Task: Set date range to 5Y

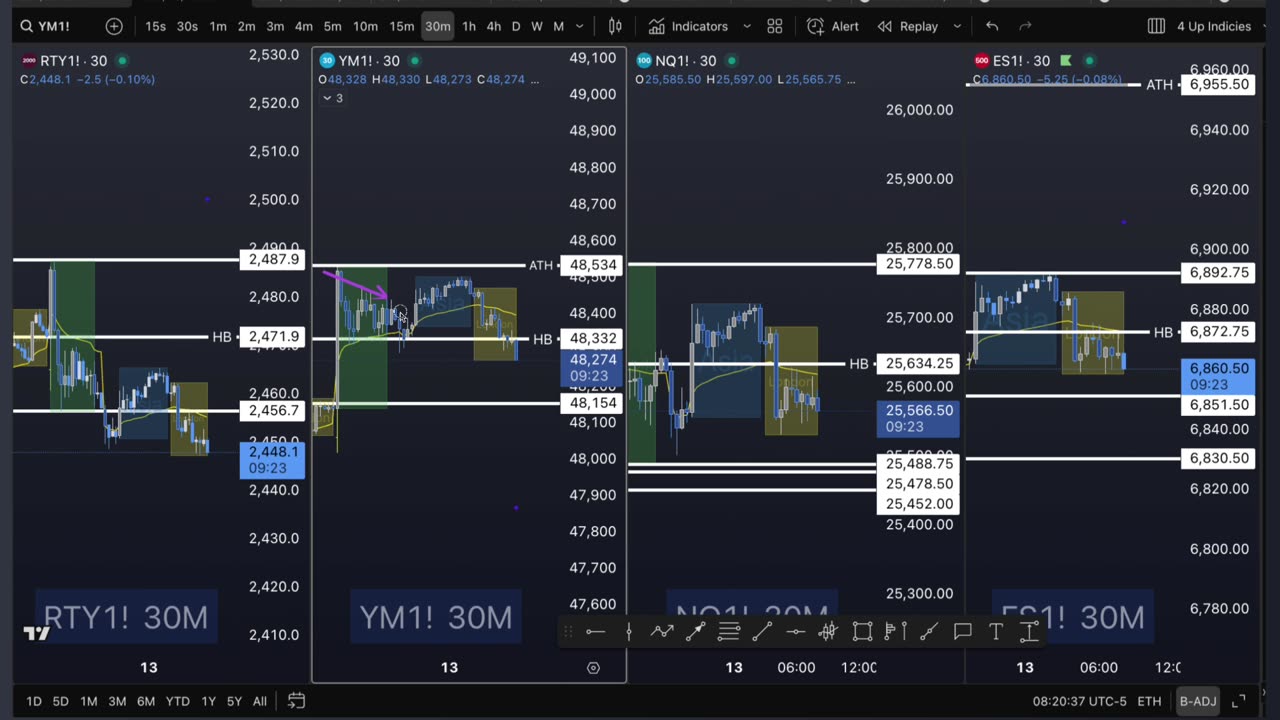Action: click(234, 701)
